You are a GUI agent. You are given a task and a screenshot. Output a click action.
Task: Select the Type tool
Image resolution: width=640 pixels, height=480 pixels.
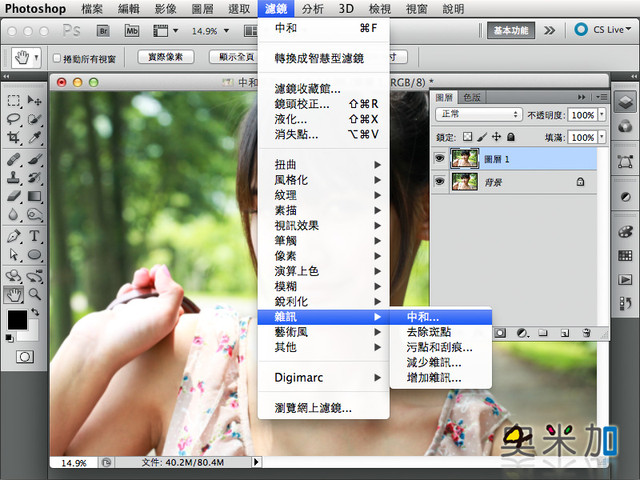34,236
